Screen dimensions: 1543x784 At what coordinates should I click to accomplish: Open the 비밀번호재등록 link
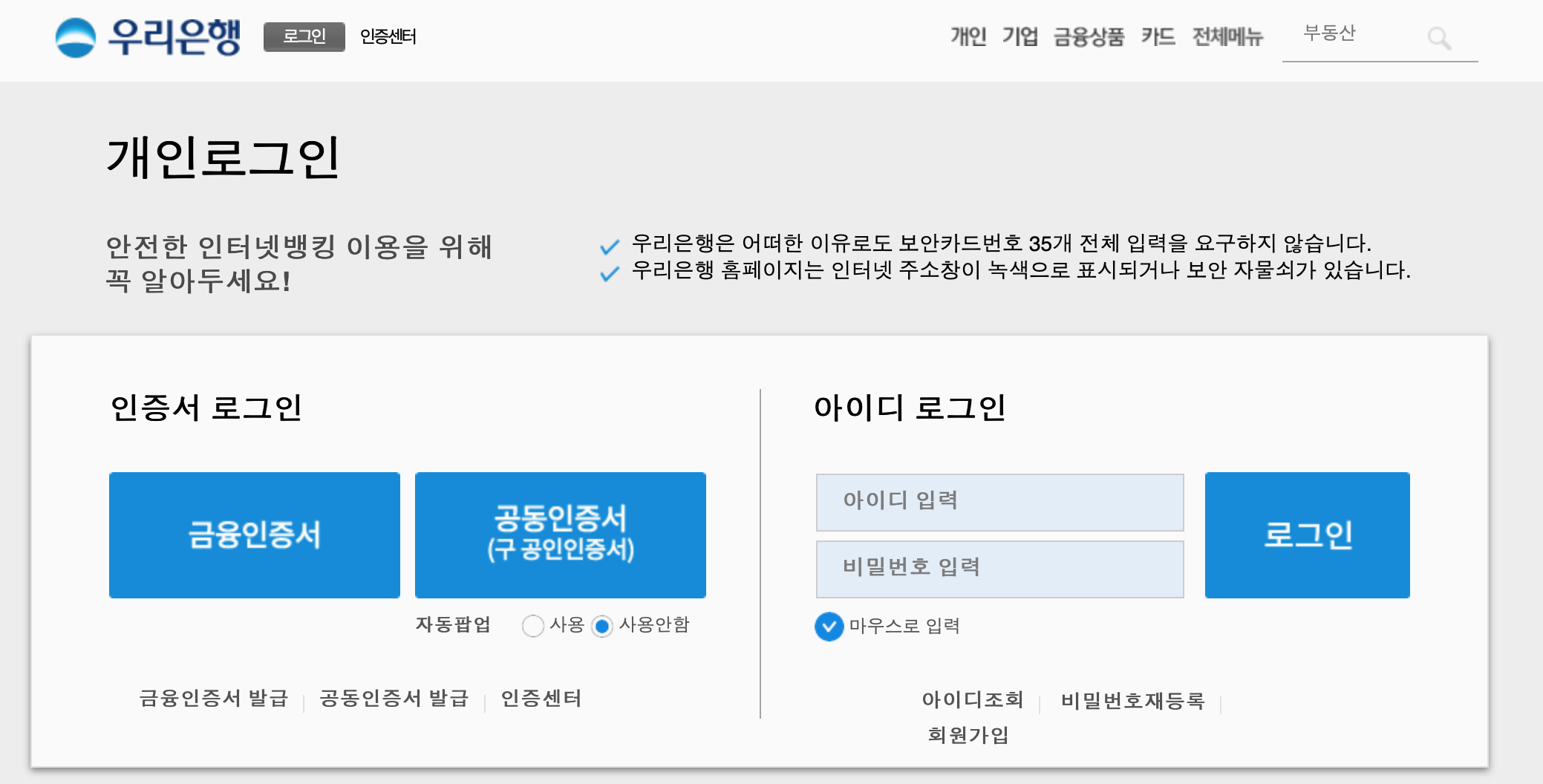(1133, 700)
